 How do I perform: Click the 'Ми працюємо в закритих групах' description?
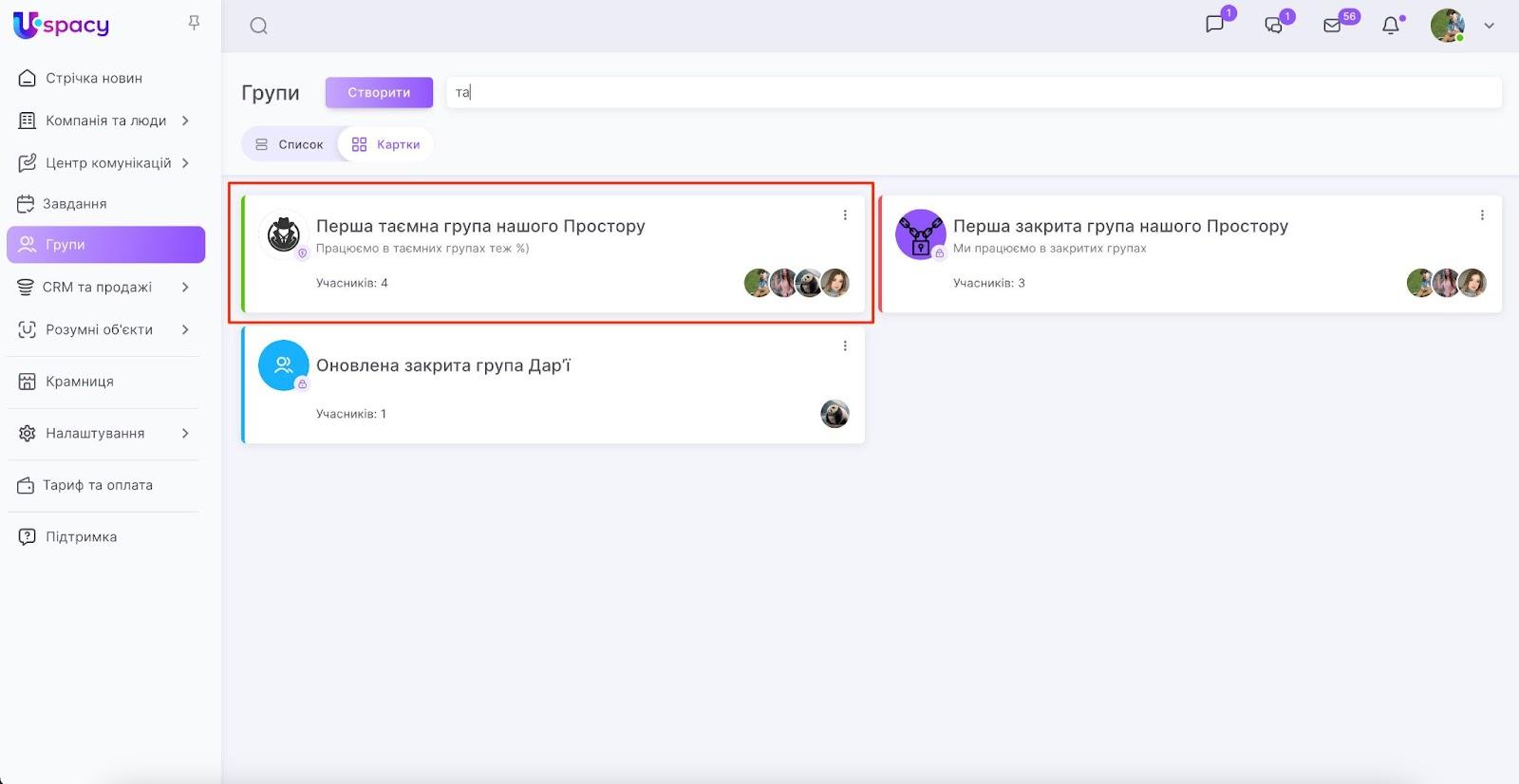[1050, 249]
